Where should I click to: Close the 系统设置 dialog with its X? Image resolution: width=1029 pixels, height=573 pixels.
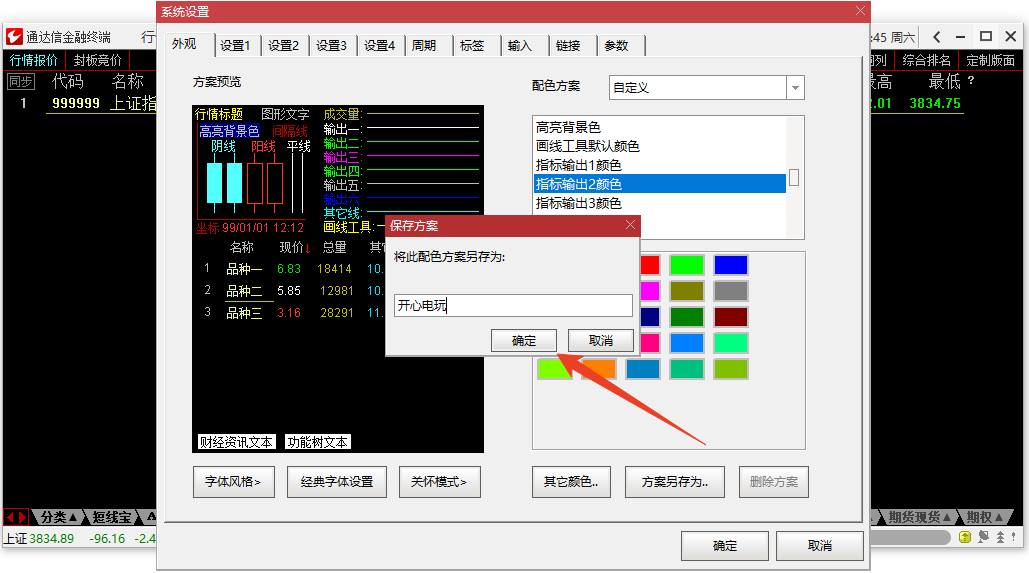tap(860, 11)
